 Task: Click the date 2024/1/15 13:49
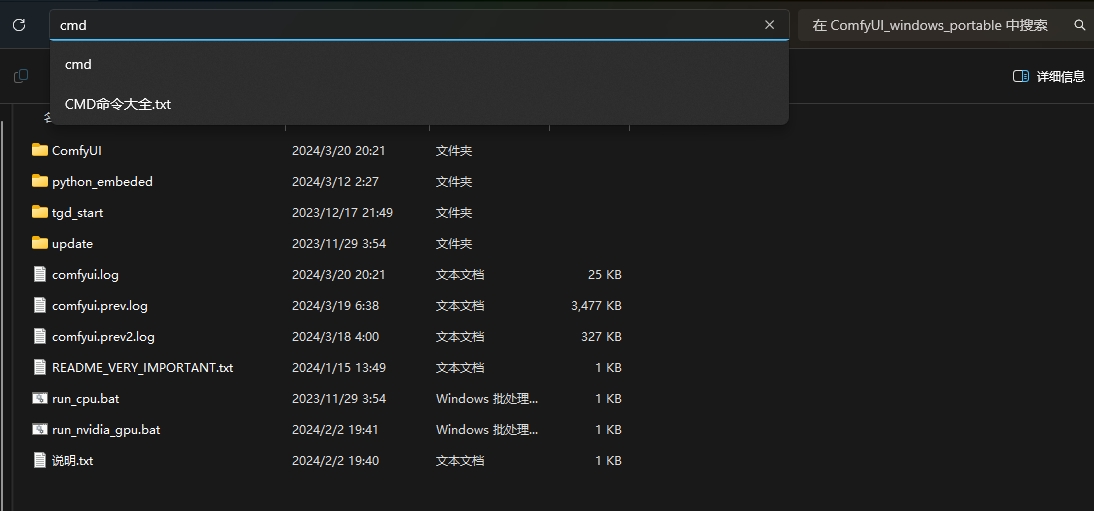[x=338, y=367]
